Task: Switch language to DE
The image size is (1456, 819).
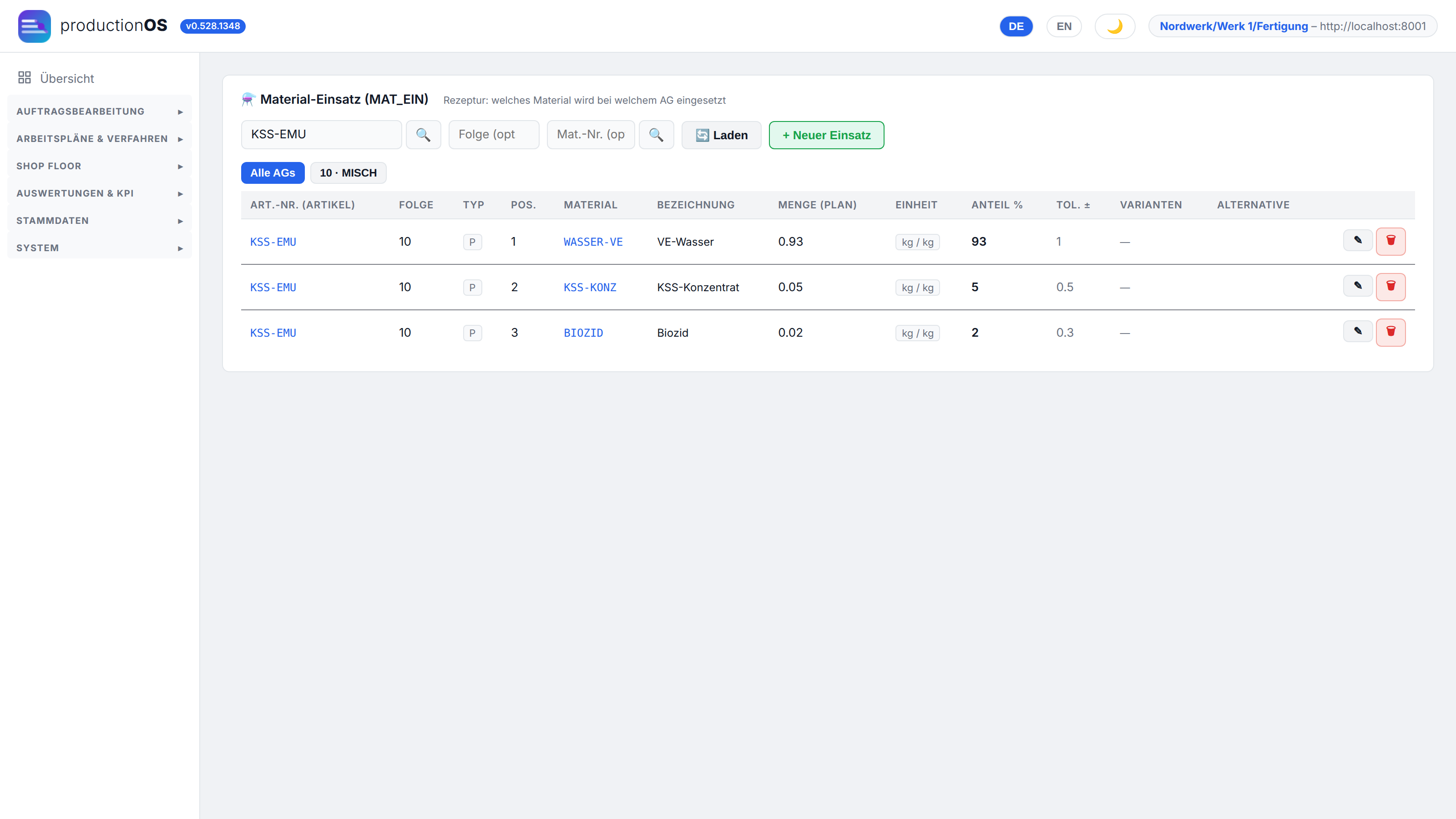Action: 1016,26
